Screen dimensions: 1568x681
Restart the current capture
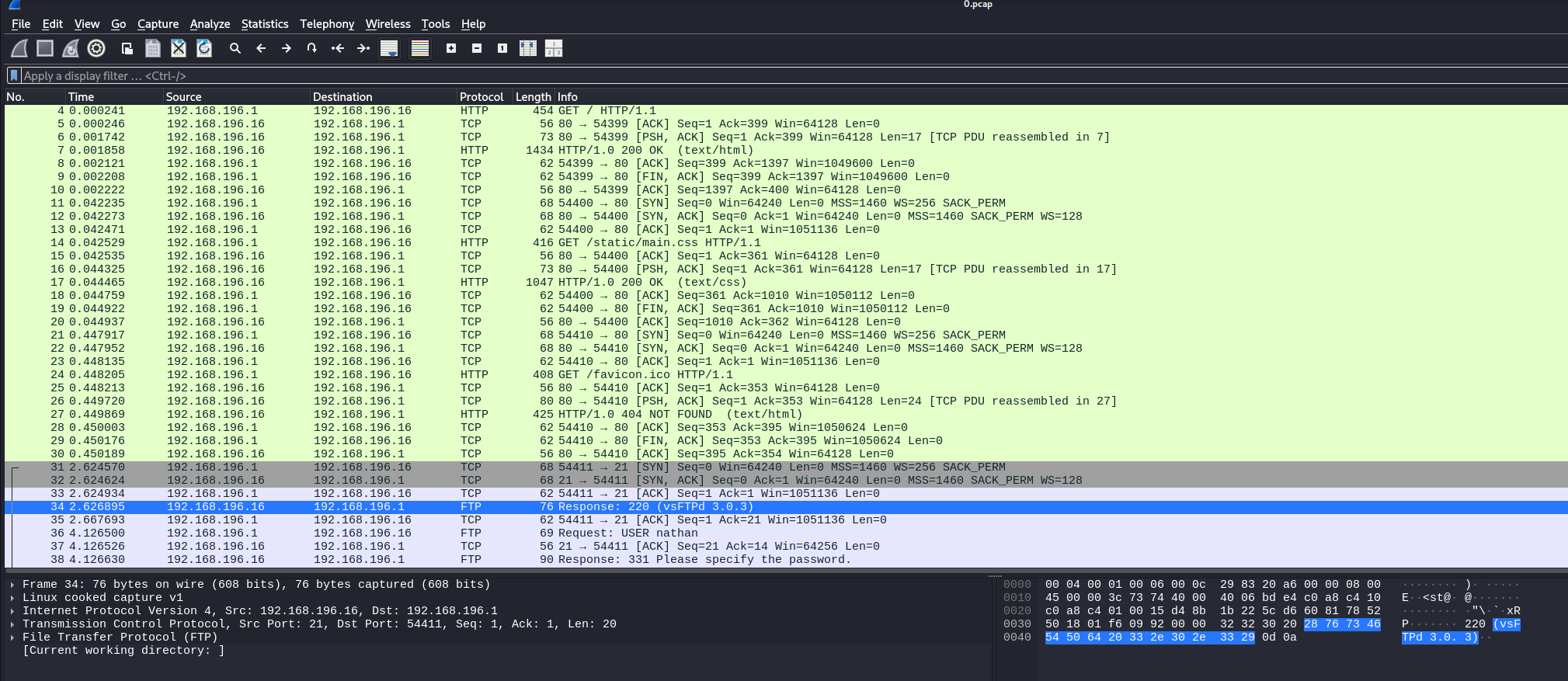(x=71, y=48)
